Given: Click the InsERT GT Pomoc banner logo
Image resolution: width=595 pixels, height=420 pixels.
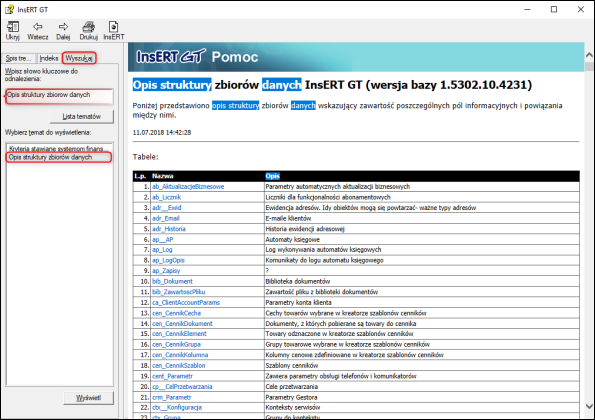Looking at the screenshot, I should [197, 57].
